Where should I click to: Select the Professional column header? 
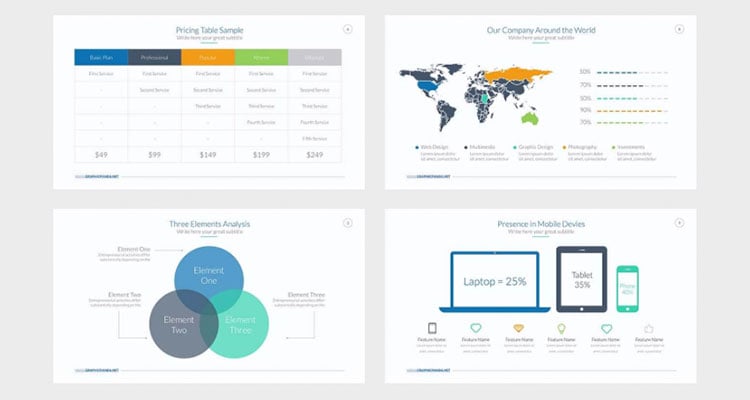(153, 57)
